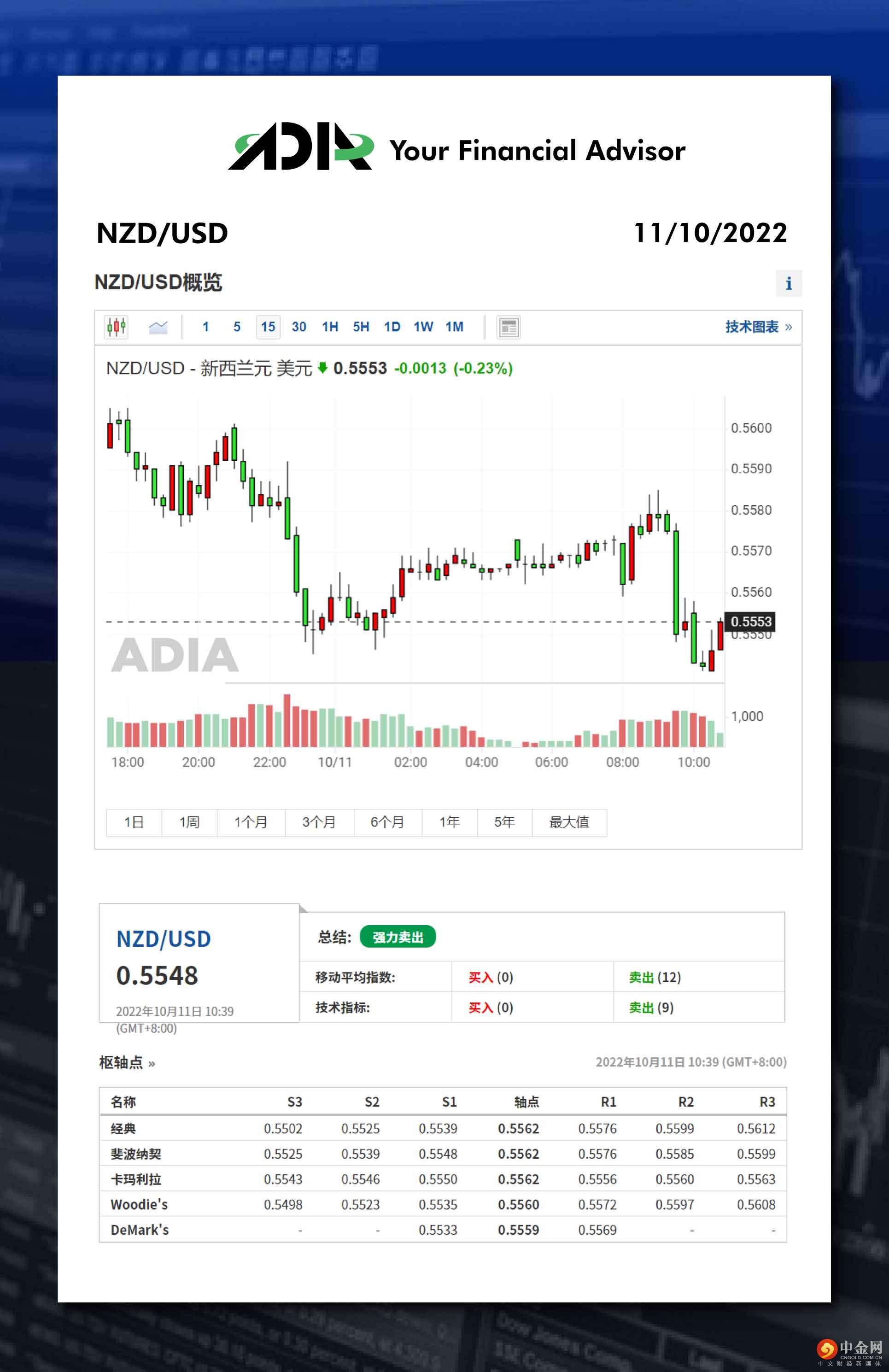
Task: Select the 1年 range tab
Action: pos(449,821)
